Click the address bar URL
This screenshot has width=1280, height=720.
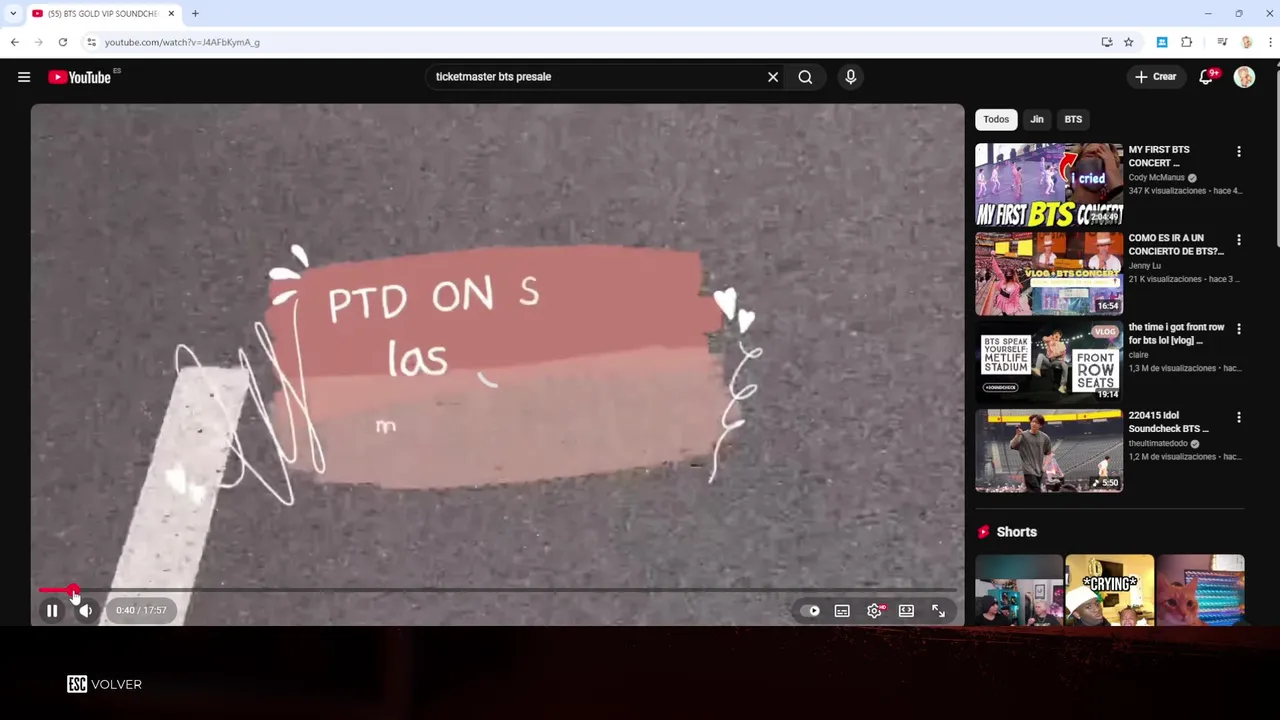coord(182,42)
